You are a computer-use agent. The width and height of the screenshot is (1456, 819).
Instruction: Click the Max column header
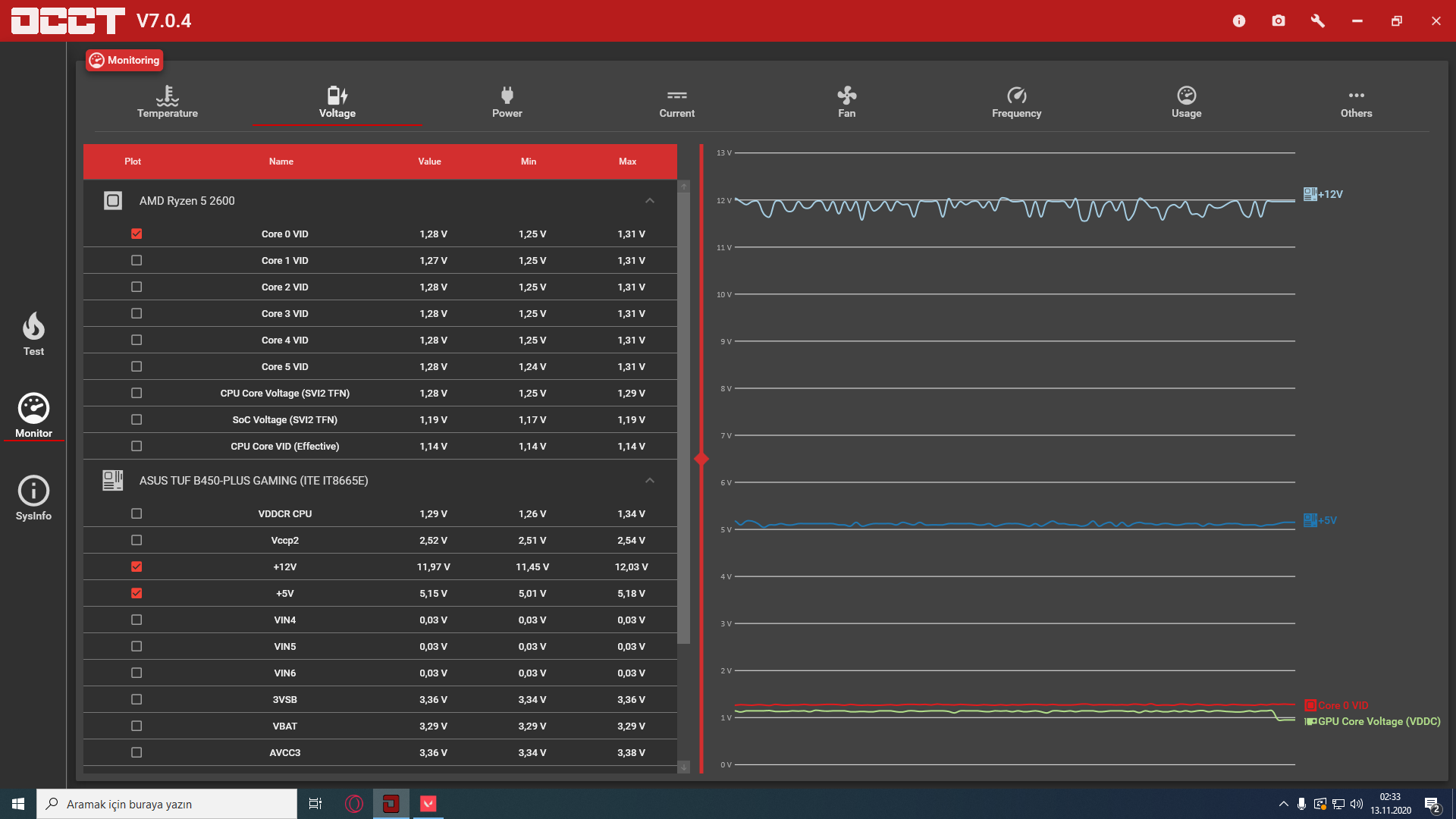(628, 162)
